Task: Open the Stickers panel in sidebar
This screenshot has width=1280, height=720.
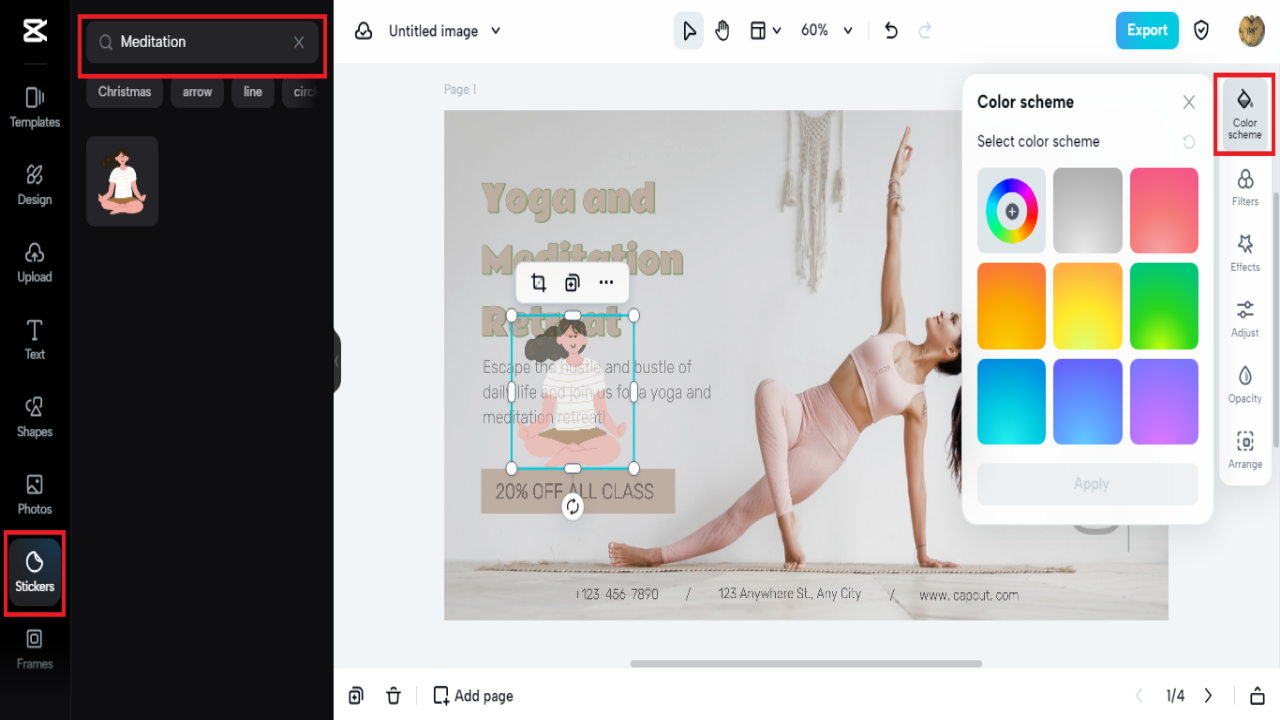Action: click(x=34, y=573)
